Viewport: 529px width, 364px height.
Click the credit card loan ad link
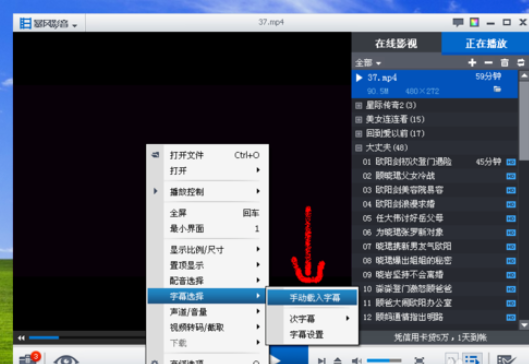click(x=440, y=337)
